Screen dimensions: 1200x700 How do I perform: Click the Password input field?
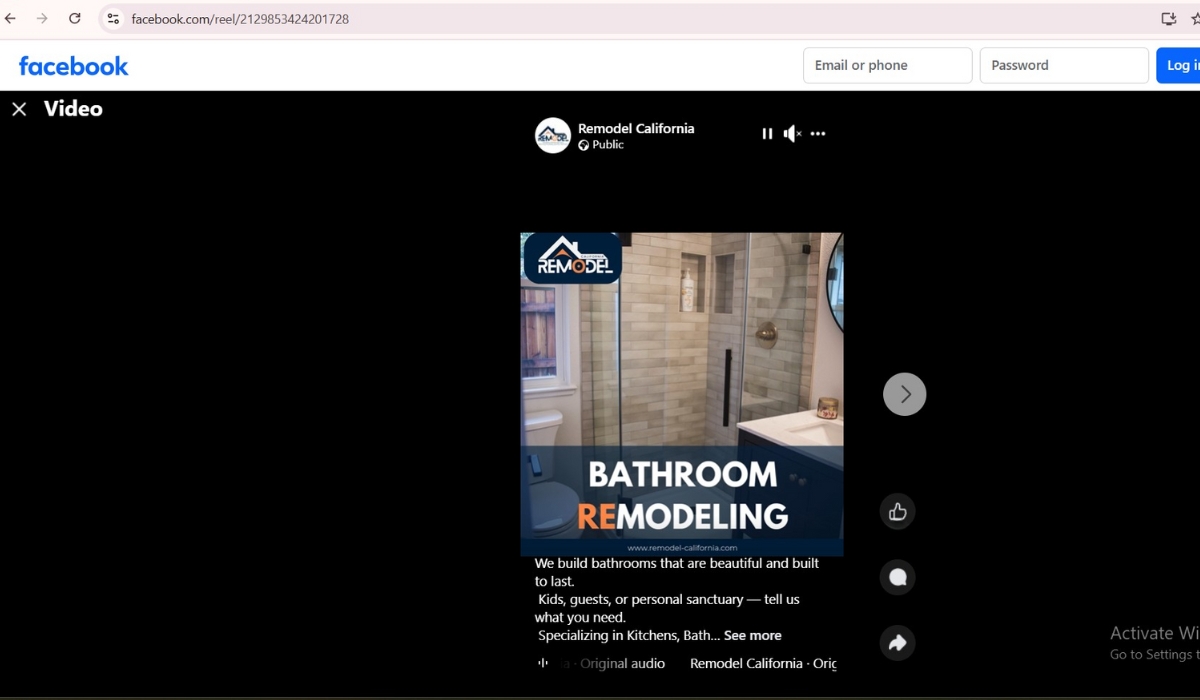coord(1063,65)
